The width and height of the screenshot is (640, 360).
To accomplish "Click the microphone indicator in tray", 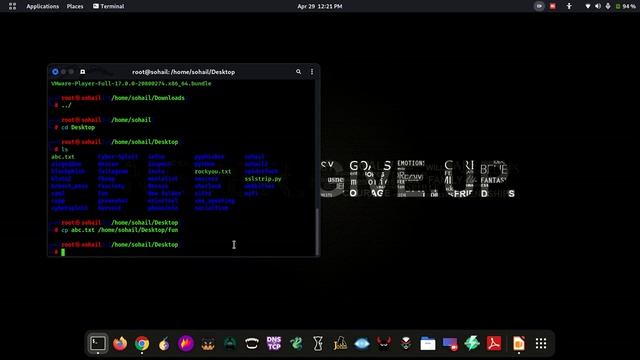I will coord(608,6).
